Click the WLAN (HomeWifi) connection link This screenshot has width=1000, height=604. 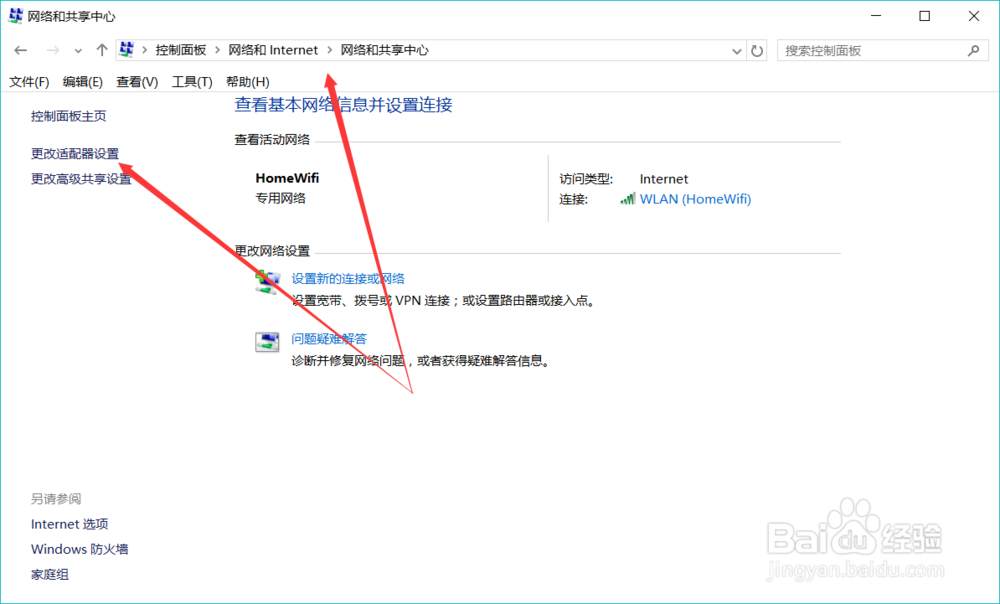pyautogui.click(x=696, y=199)
